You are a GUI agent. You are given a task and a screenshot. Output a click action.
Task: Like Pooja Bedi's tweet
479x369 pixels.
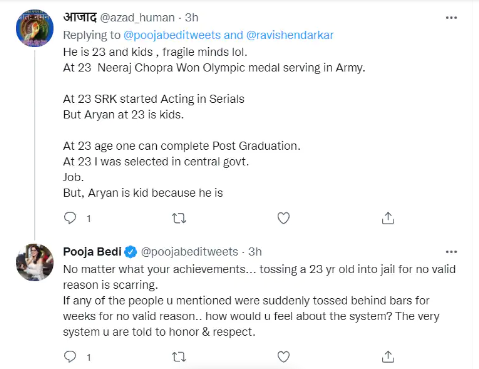coord(284,357)
